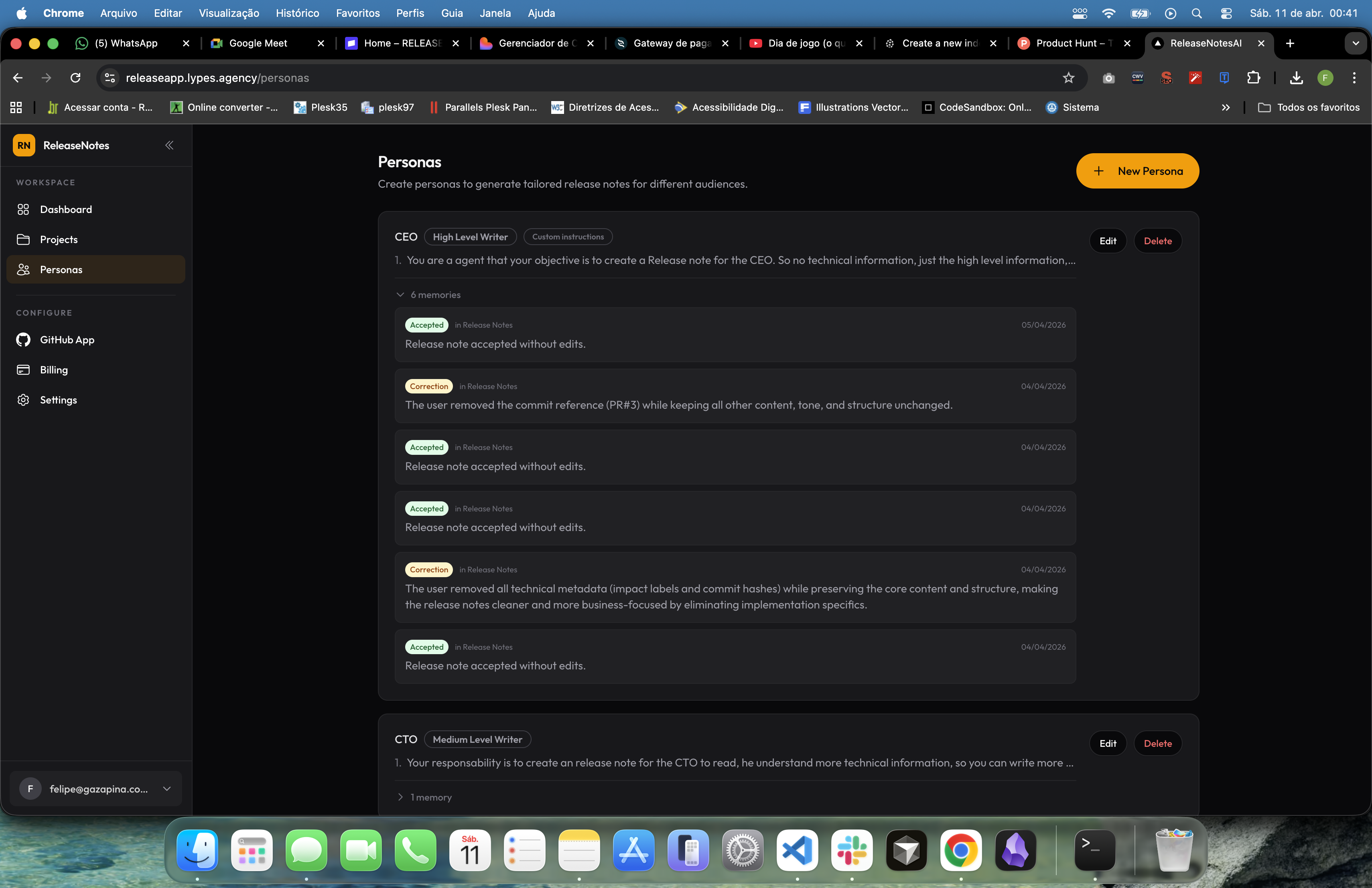Bookmark the page with the star icon
This screenshot has height=888, width=1372.
pos(1068,78)
